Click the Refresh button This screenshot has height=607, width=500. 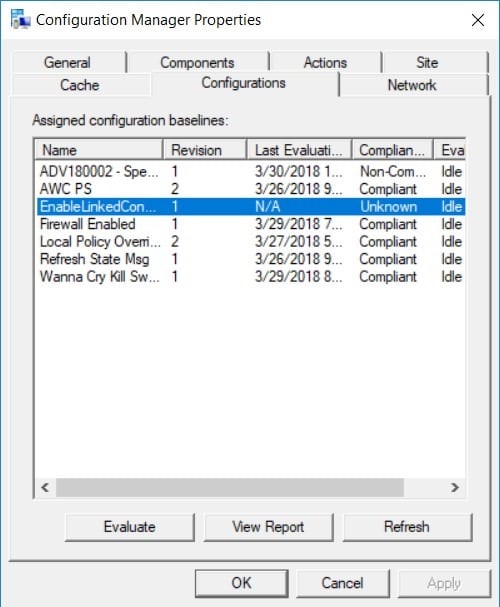click(x=407, y=527)
